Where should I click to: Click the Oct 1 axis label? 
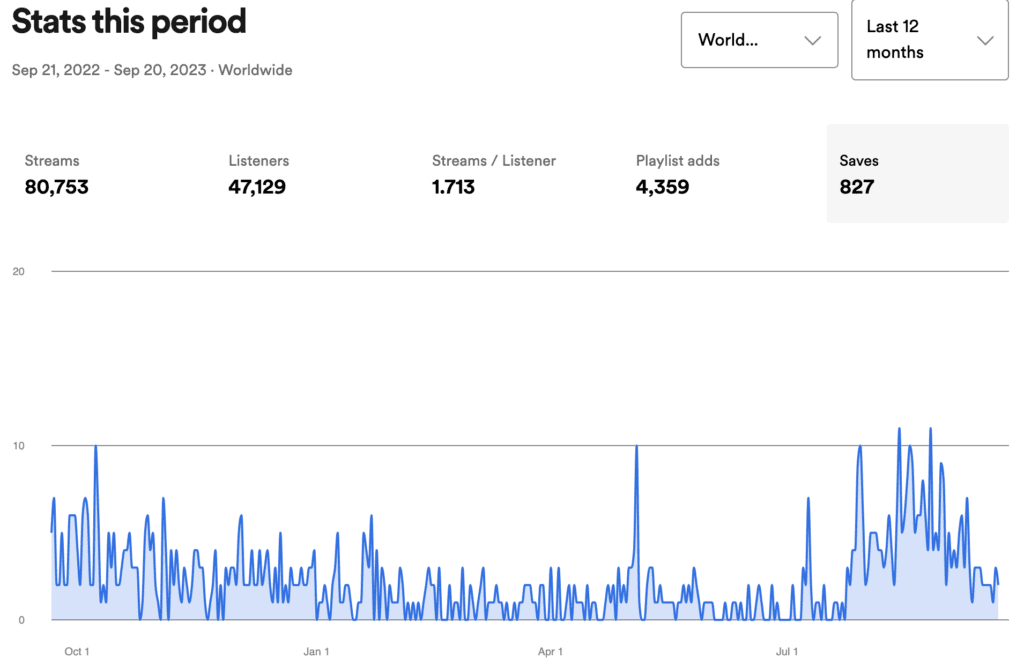pos(76,652)
